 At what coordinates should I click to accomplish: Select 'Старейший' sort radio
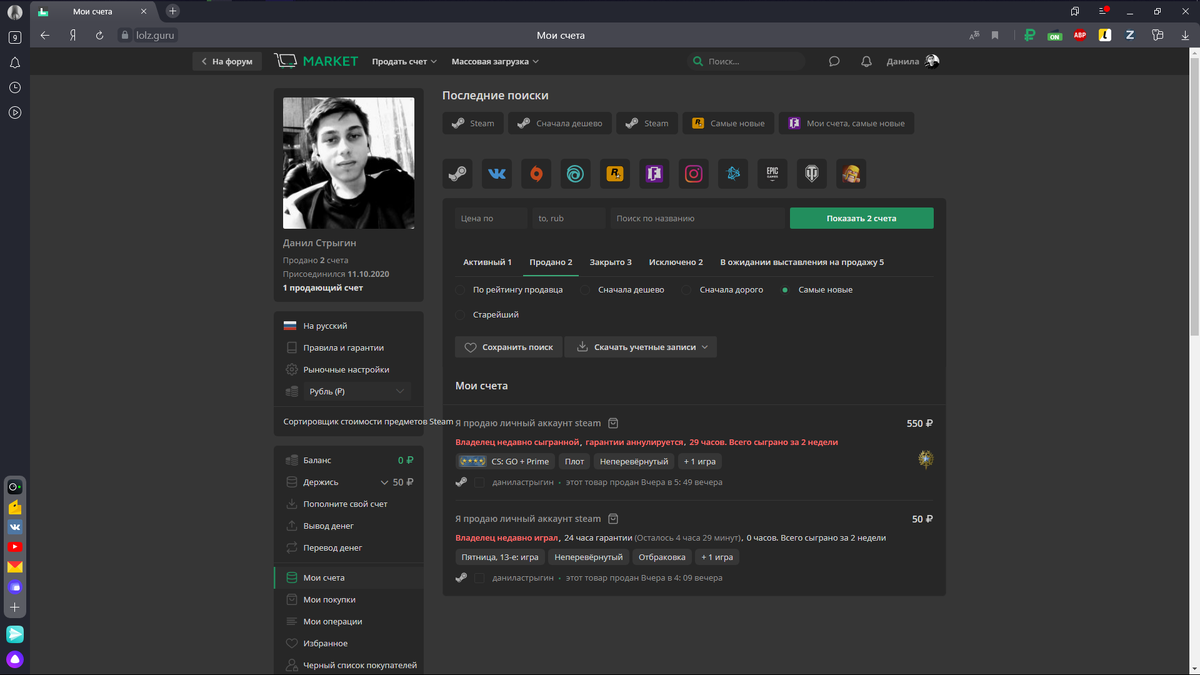point(460,315)
